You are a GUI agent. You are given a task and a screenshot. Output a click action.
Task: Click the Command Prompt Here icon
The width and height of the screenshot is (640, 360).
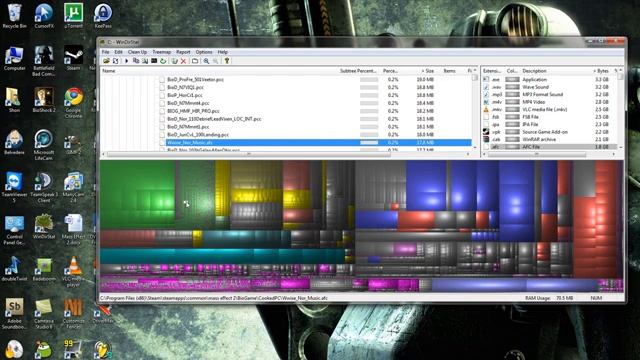154,61
